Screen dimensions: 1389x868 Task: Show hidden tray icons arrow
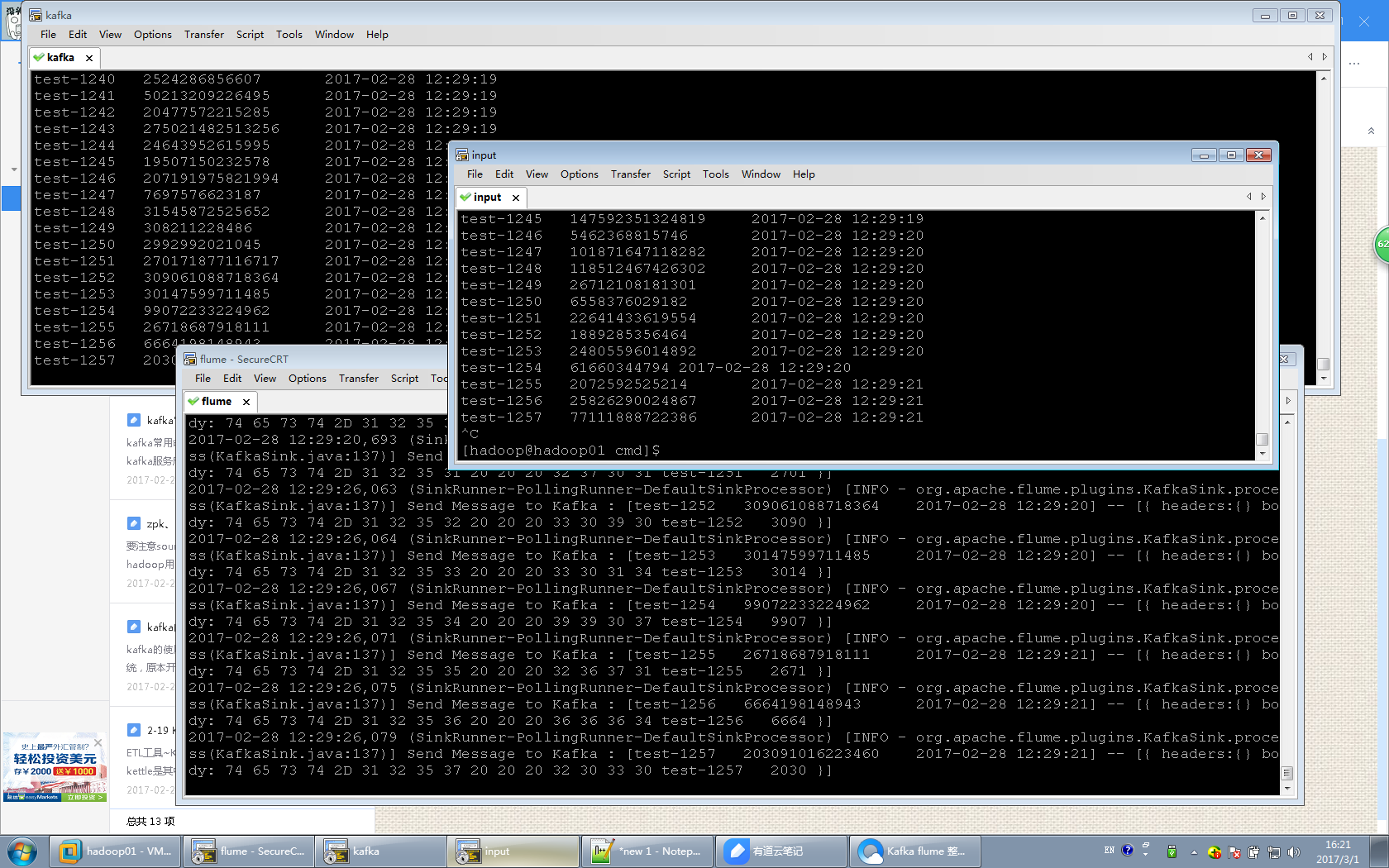point(1194,851)
